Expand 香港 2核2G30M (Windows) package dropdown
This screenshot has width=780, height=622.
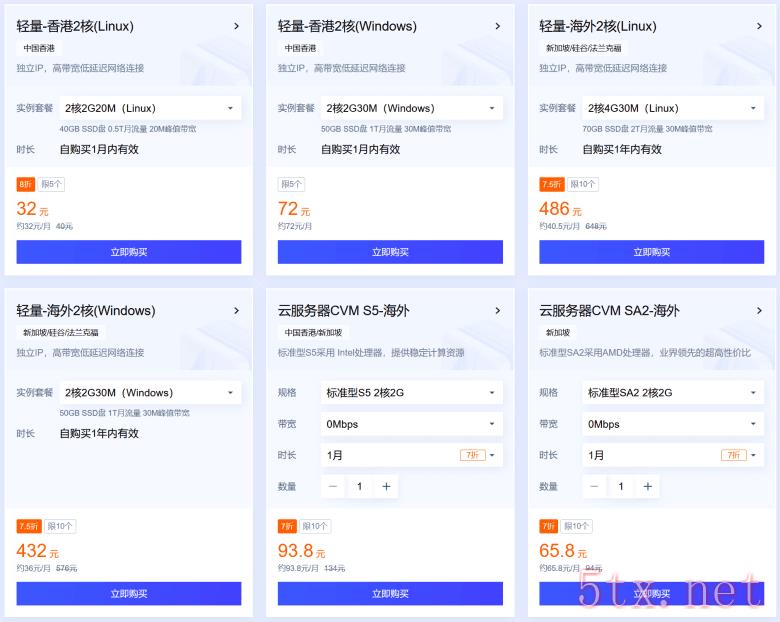(x=411, y=108)
